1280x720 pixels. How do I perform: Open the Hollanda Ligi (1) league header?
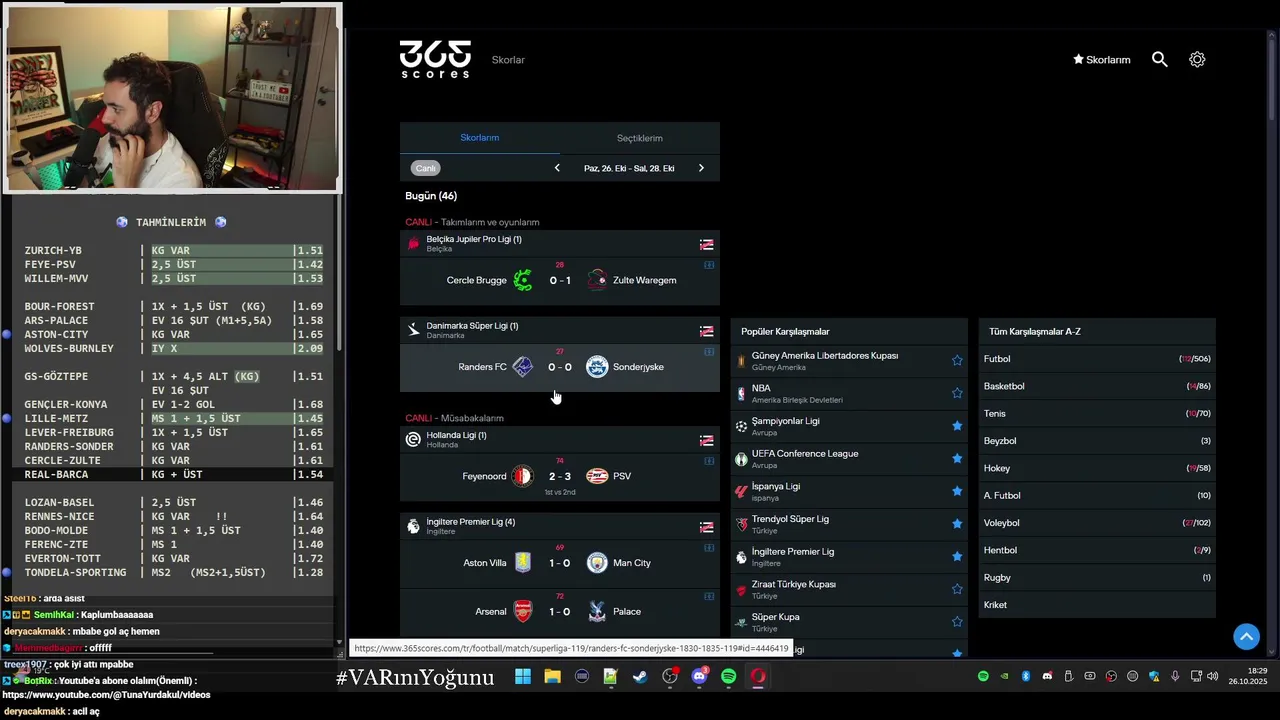[559, 439]
